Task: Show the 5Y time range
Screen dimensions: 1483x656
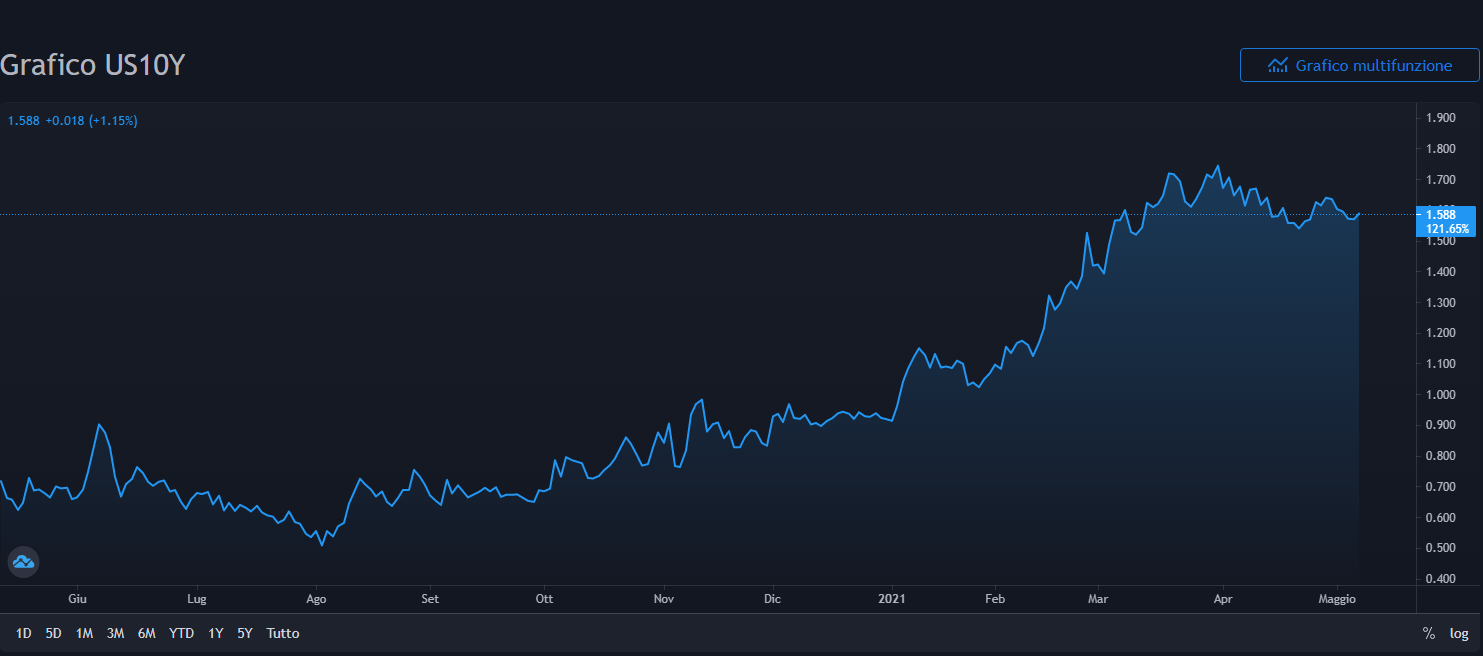Action: point(245,633)
